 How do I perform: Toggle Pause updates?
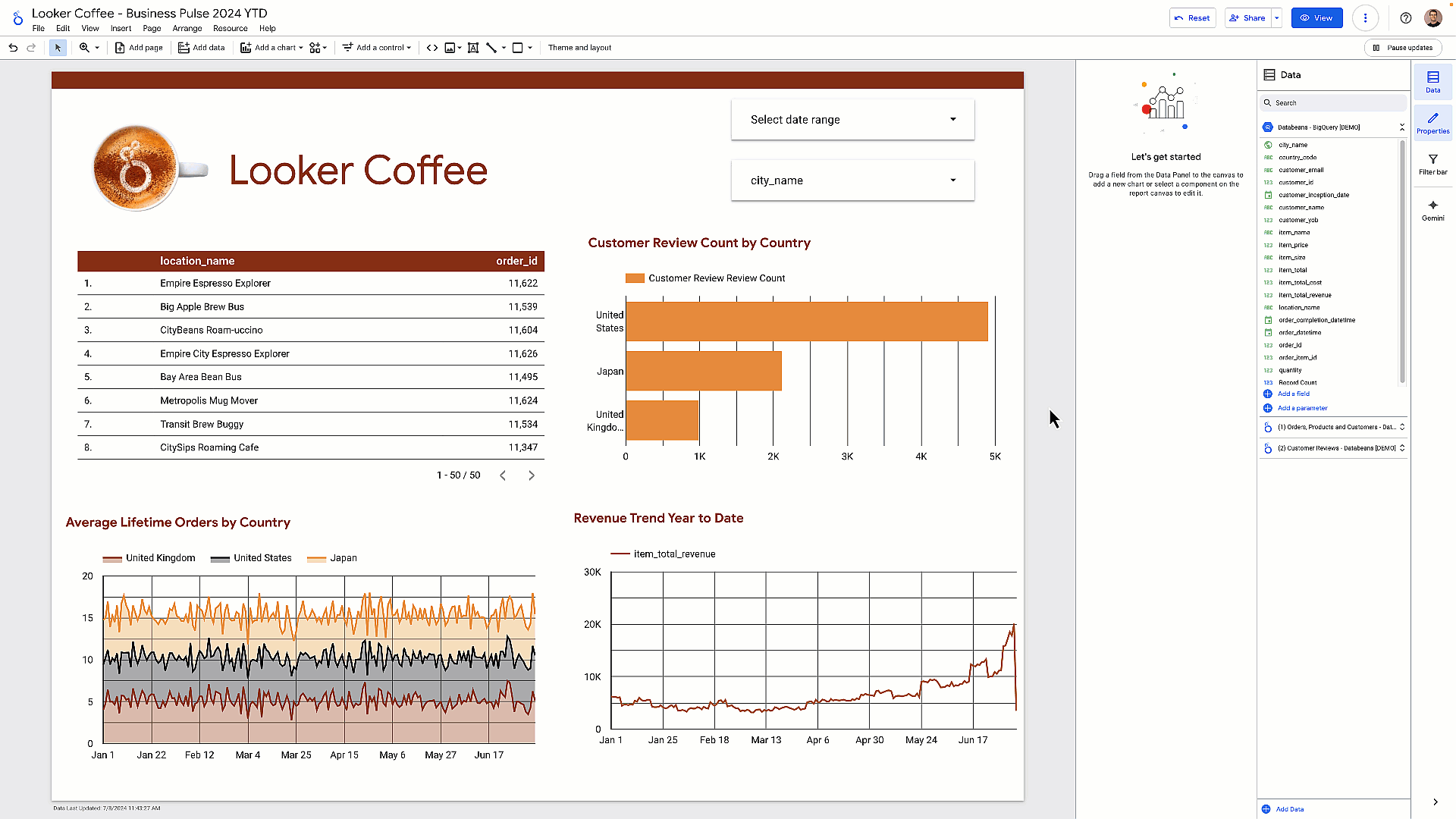tap(1403, 48)
